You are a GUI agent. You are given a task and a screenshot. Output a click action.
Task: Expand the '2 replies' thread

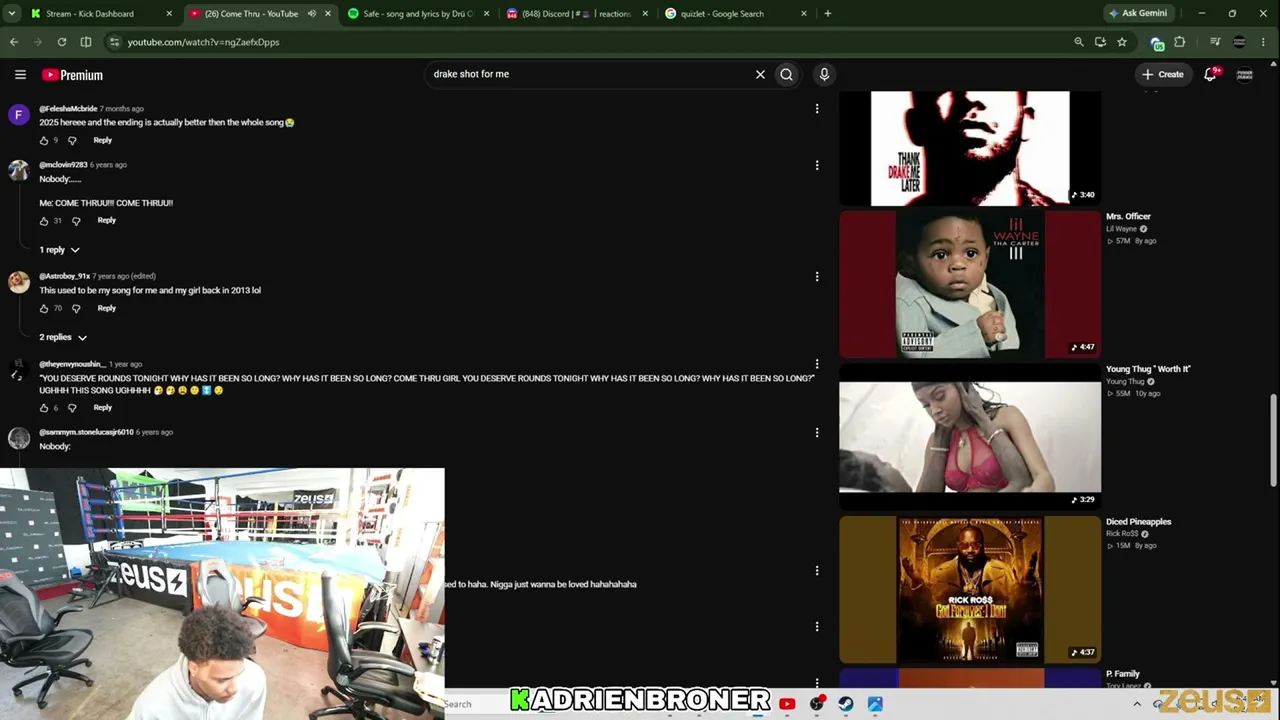click(63, 338)
